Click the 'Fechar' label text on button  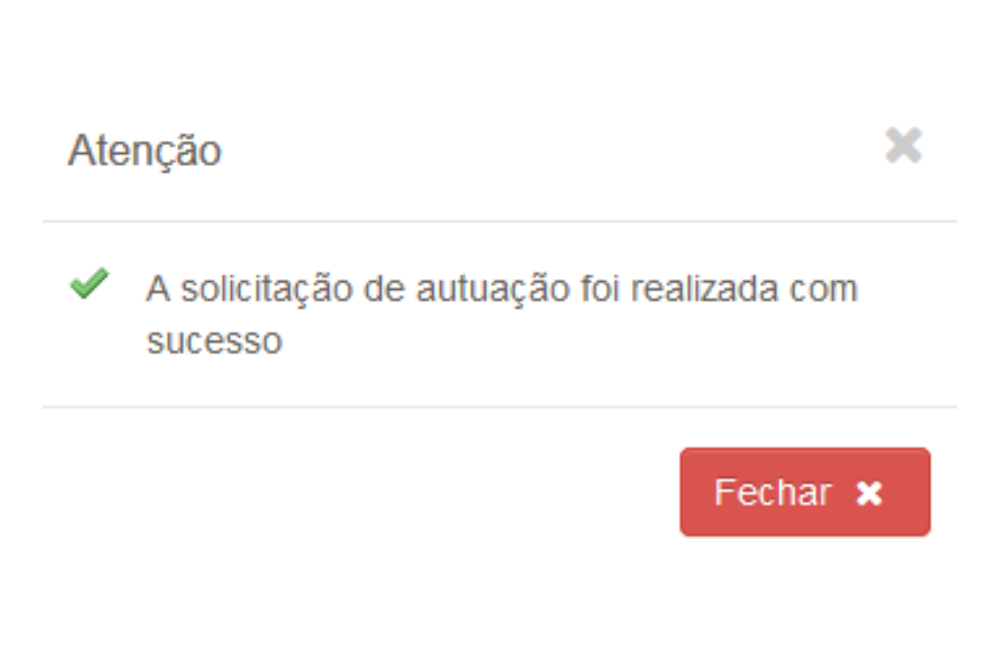tap(772, 492)
